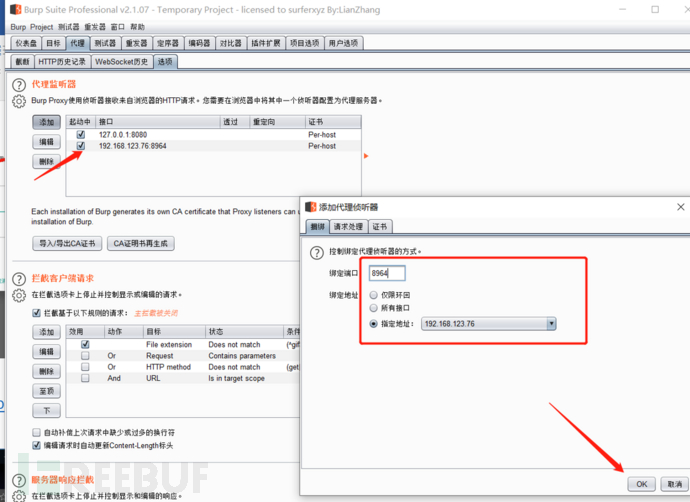Open the 请求处理 tab in the dialog

(348, 227)
